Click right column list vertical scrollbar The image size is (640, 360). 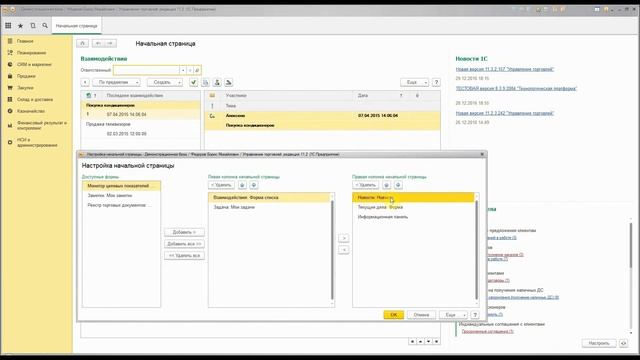pos(476,250)
